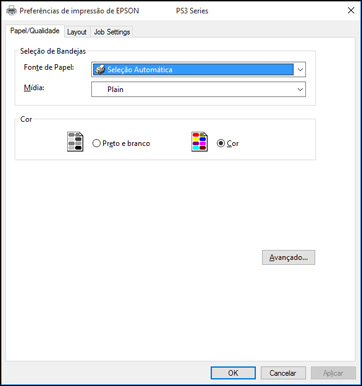The height and width of the screenshot is (386, 362).
Task: Click the printer icon in the title bar
Action: [x=12, y=11]
